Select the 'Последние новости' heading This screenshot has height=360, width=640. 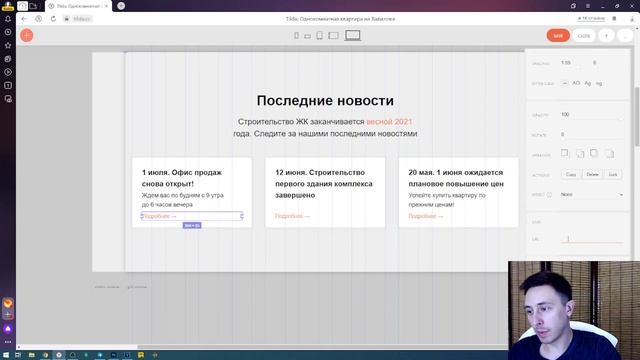pyautogui.click(x=325, y=100)
